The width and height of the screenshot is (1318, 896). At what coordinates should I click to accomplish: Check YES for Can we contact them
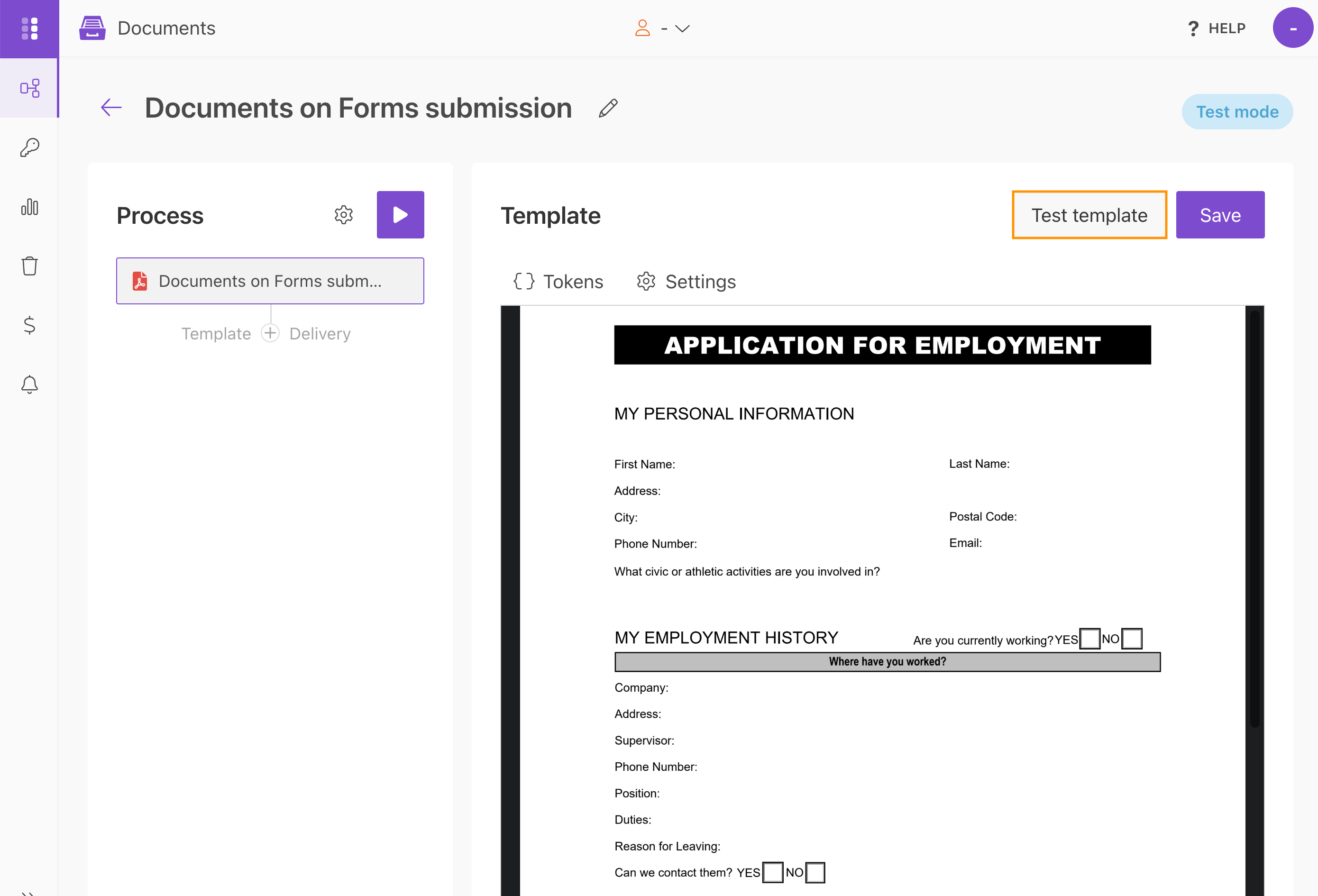pyautogui.click(x=773, y=872)
